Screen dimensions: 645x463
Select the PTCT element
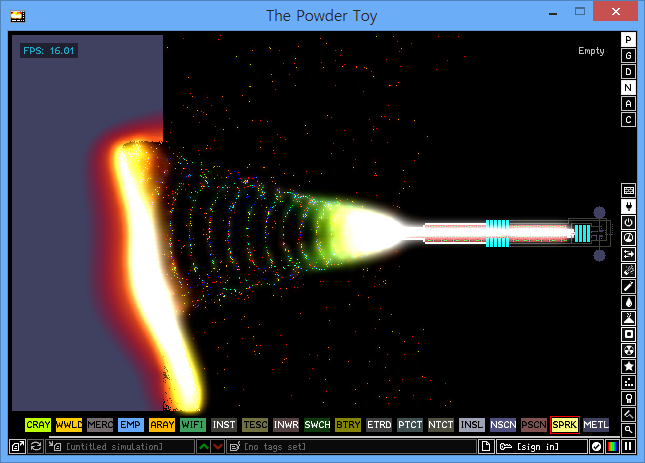coord(410,425)
